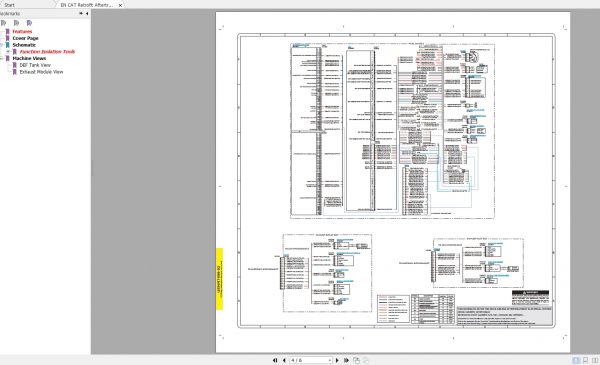Open the Schematic bookmark
This screenshot has width=600, height=365.
[x=24, y=45]
